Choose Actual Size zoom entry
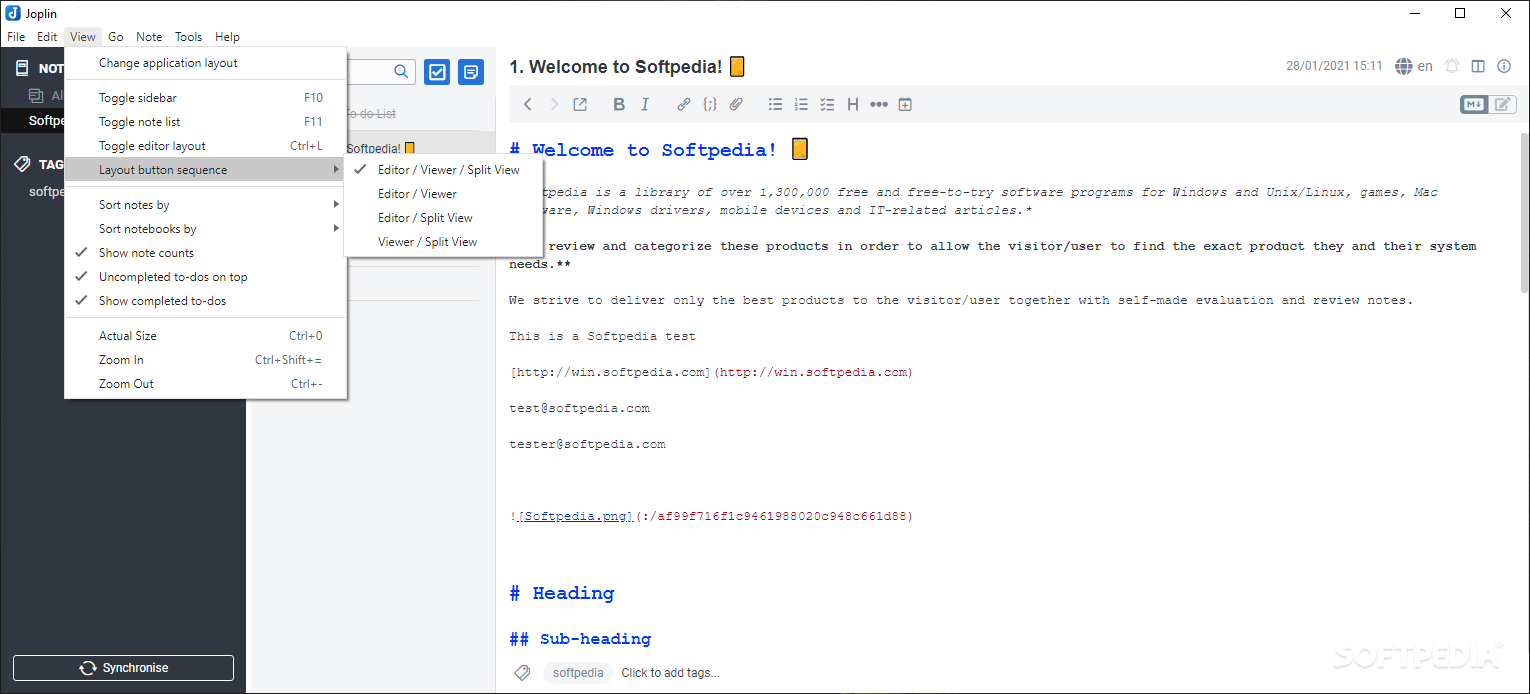 pyautogui.click(x=206, y=336)
